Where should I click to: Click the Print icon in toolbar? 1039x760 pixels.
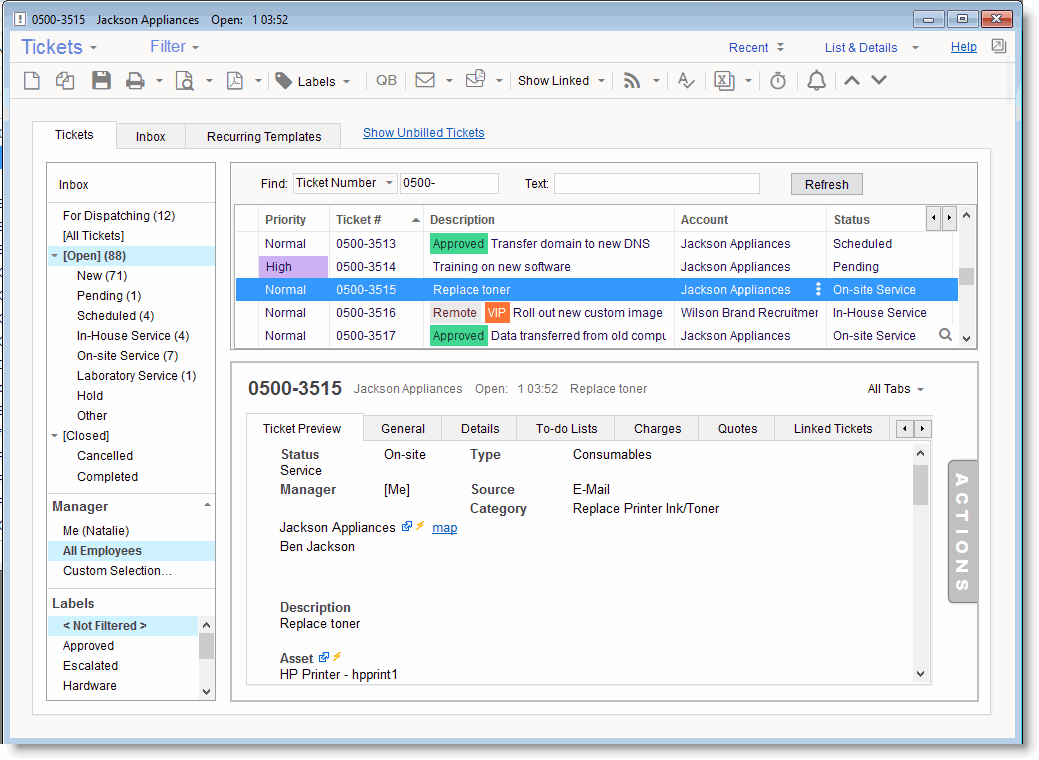(x=135, y=81)
